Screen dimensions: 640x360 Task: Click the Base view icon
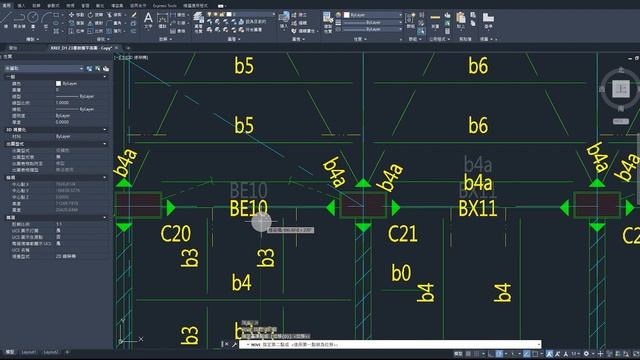pyautogui.click(x=488, y=19)
